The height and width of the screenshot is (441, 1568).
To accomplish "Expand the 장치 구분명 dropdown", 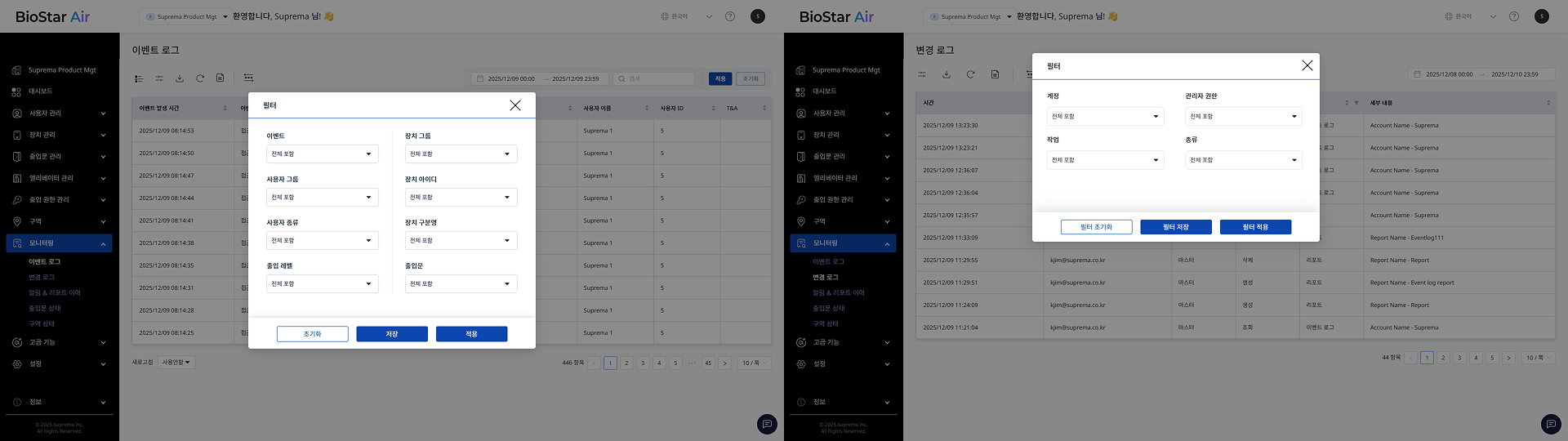I will tap(461, 241).
